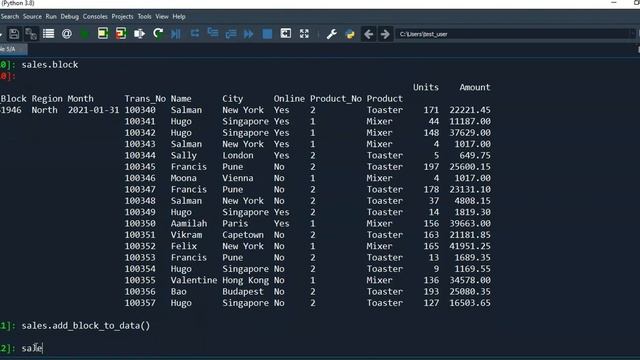Click the Run current cell icon
Image resolution: width=640 pixels, height=360 pixels.
(103, 33)
